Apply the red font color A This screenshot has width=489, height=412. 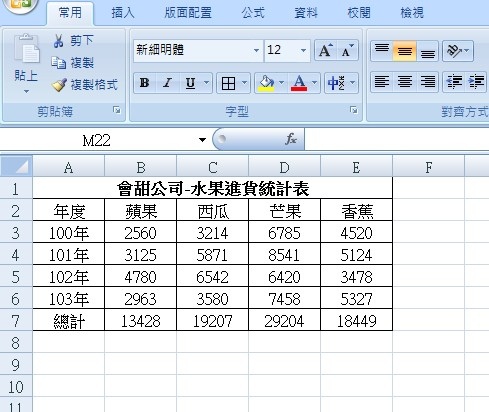pyautogui.click(x=299, y=83)
